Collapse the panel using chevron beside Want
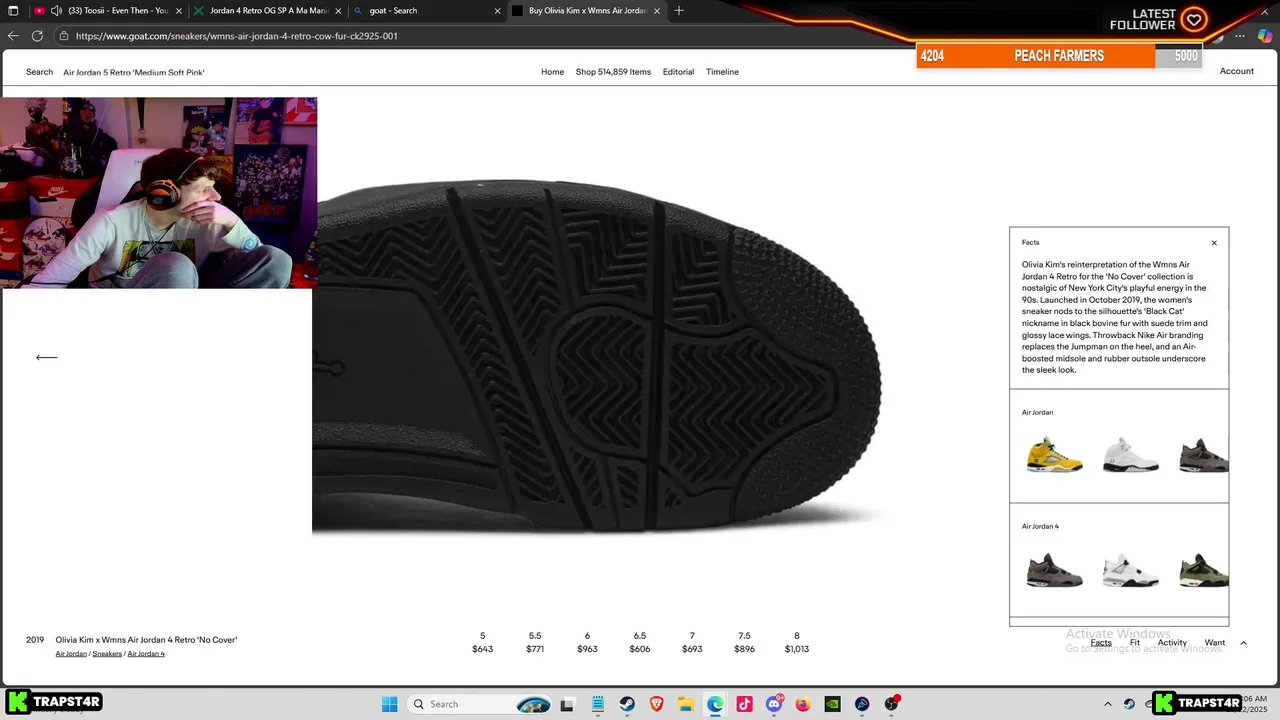The height and width of the screenshot is (720, 1280). tap(1243, 643)
